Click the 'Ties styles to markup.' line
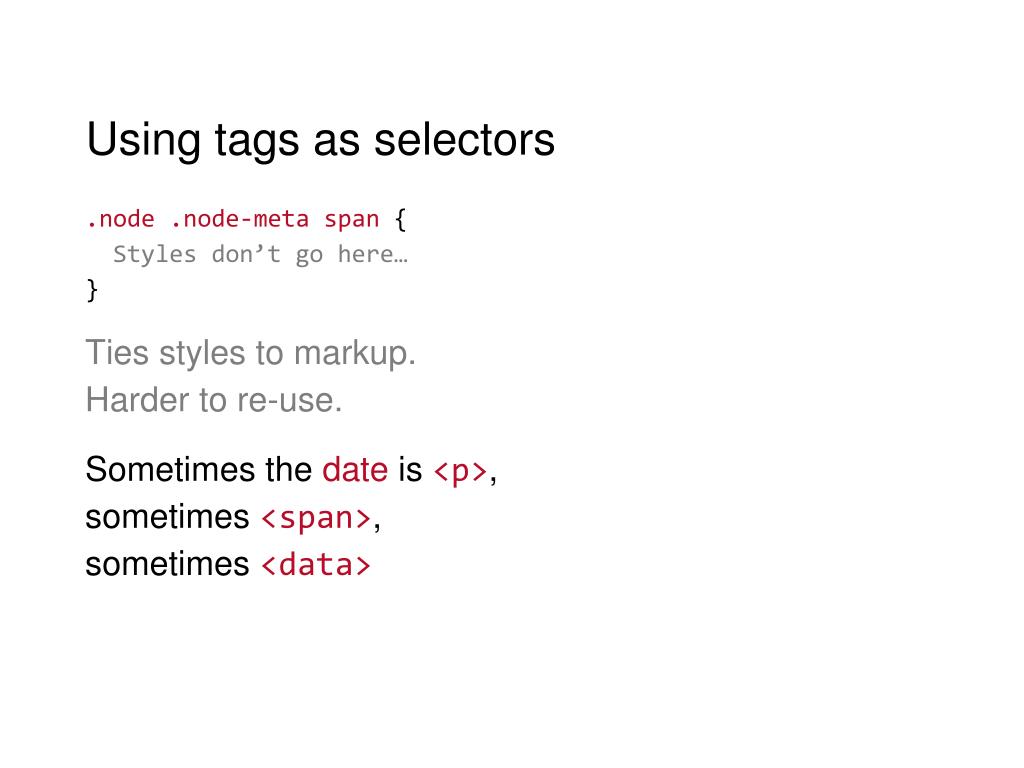The image size is (1024, 768). (x=250, y=353)
